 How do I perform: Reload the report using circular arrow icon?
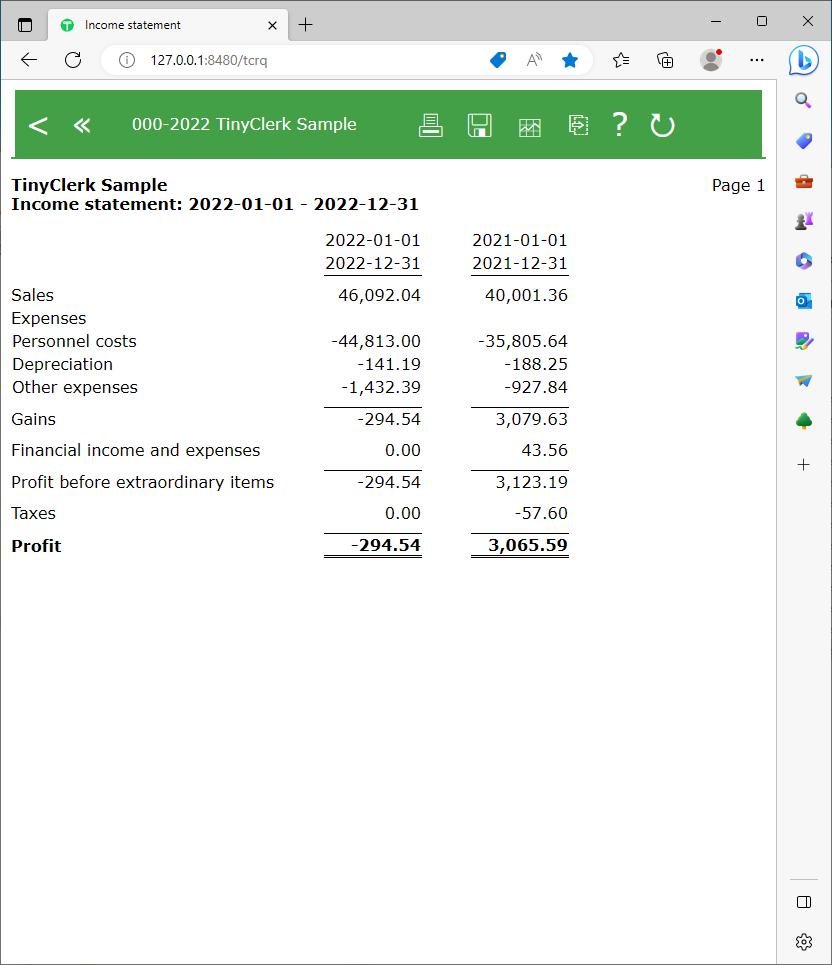coord(662,125)
